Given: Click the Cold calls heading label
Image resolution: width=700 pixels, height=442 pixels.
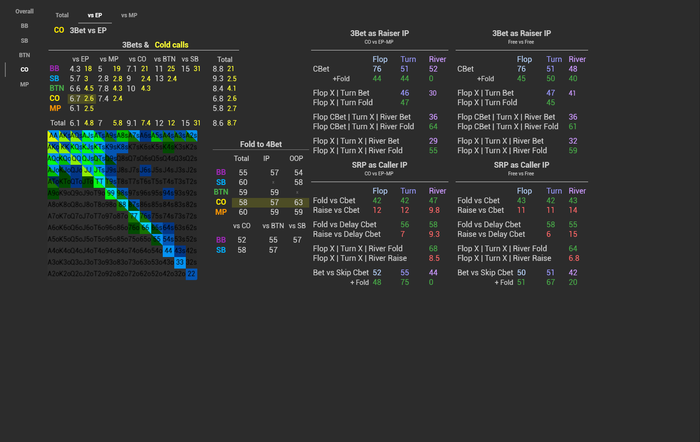Looking at the screenshot, I should [171, 45].
